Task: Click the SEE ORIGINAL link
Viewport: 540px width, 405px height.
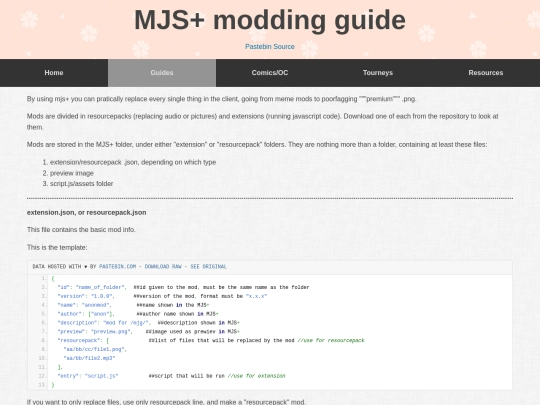Action: pyautogui.click(x=208, y=267)
